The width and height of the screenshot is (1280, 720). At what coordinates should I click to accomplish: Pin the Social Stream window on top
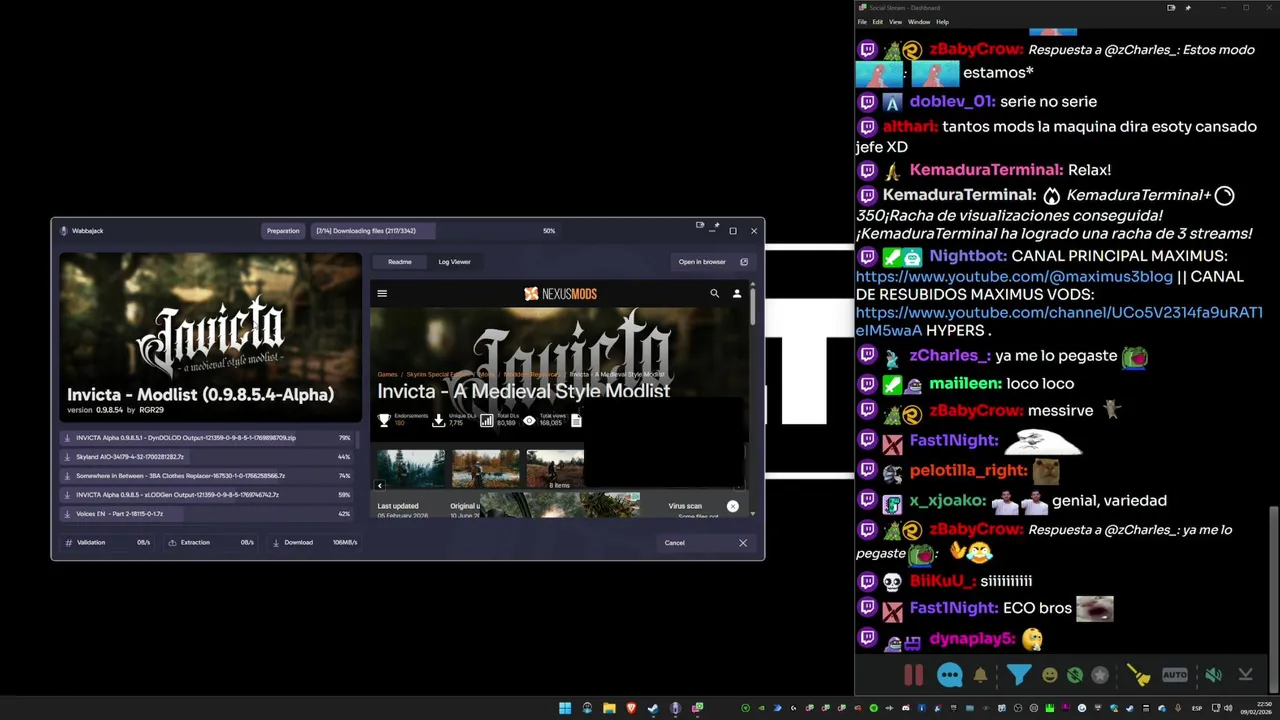pos(1188,8)
